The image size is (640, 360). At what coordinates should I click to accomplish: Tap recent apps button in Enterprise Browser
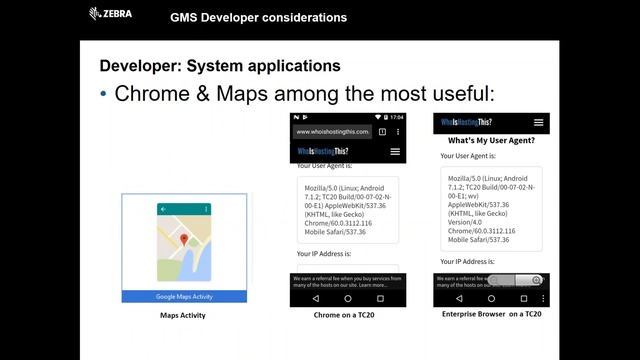[x=524, y=298]
